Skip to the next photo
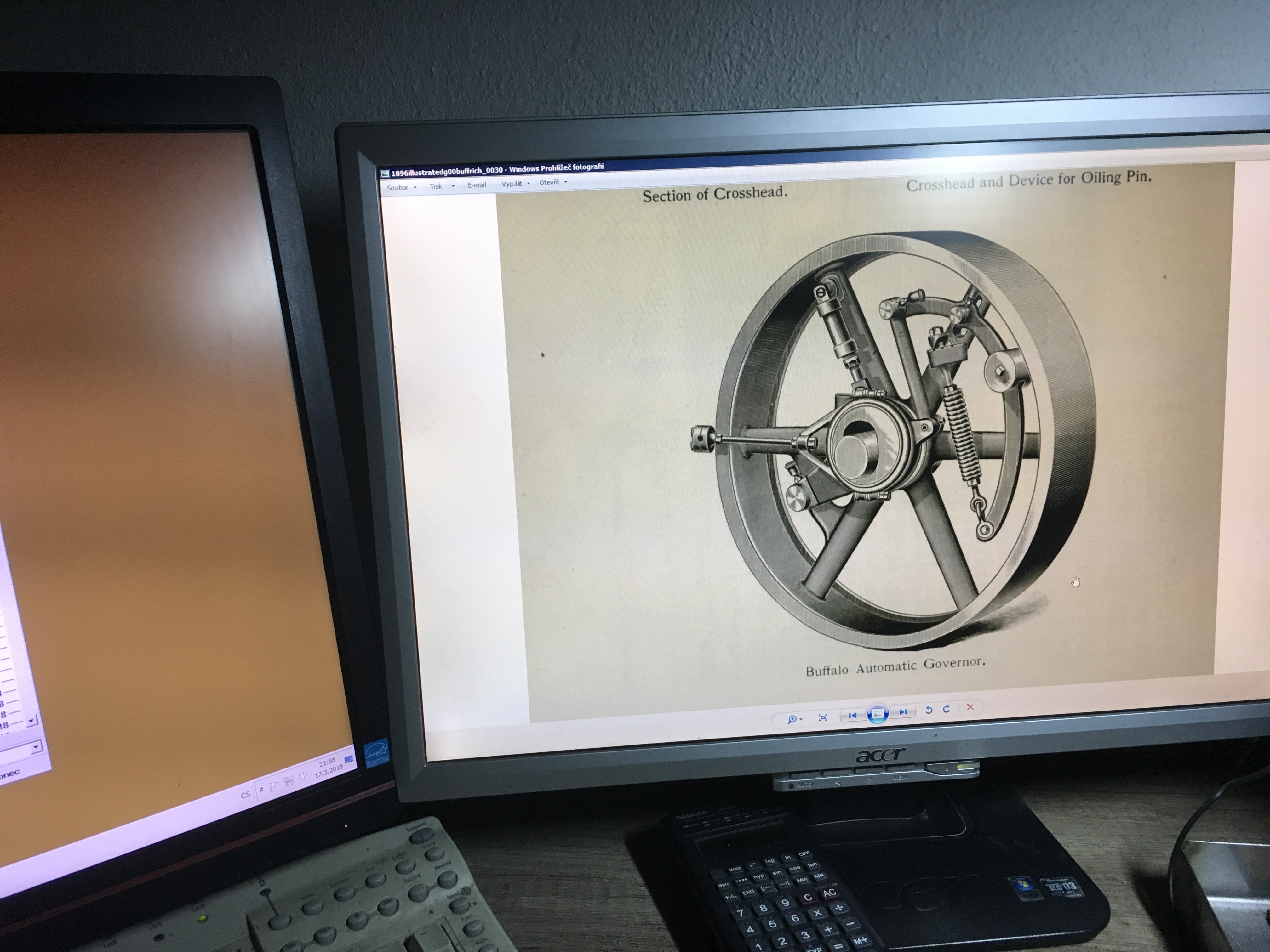 [902, 712]
